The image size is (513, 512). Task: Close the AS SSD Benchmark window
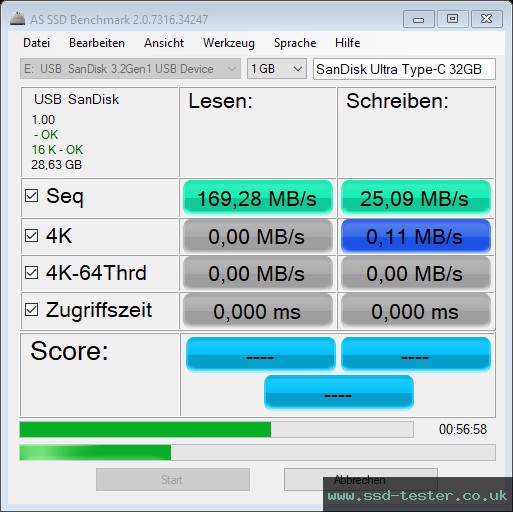(x=486, y=19)
